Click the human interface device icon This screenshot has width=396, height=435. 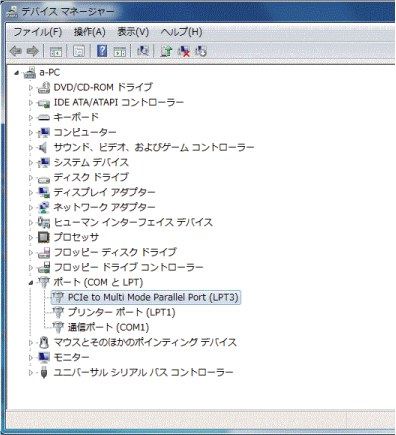pyautogui.click(x=44, y=222)
